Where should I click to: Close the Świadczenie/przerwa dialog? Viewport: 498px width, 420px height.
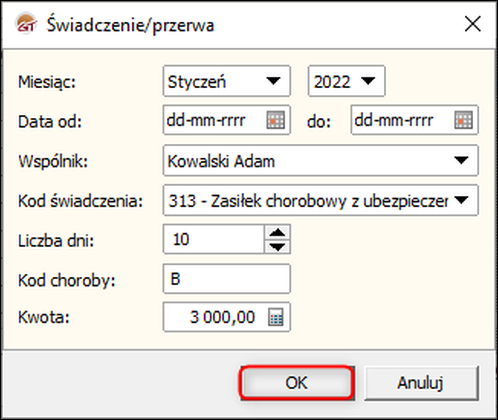coord(473,24)
